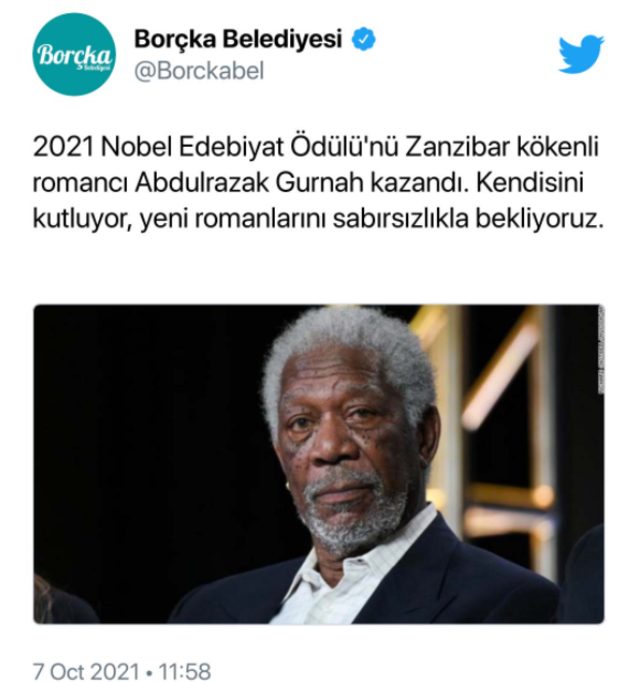Image resolution: width=640 pixels, height=682 pixels.
Task: Click the 11:58 time in the timestamp
Action: click(184, 670)
